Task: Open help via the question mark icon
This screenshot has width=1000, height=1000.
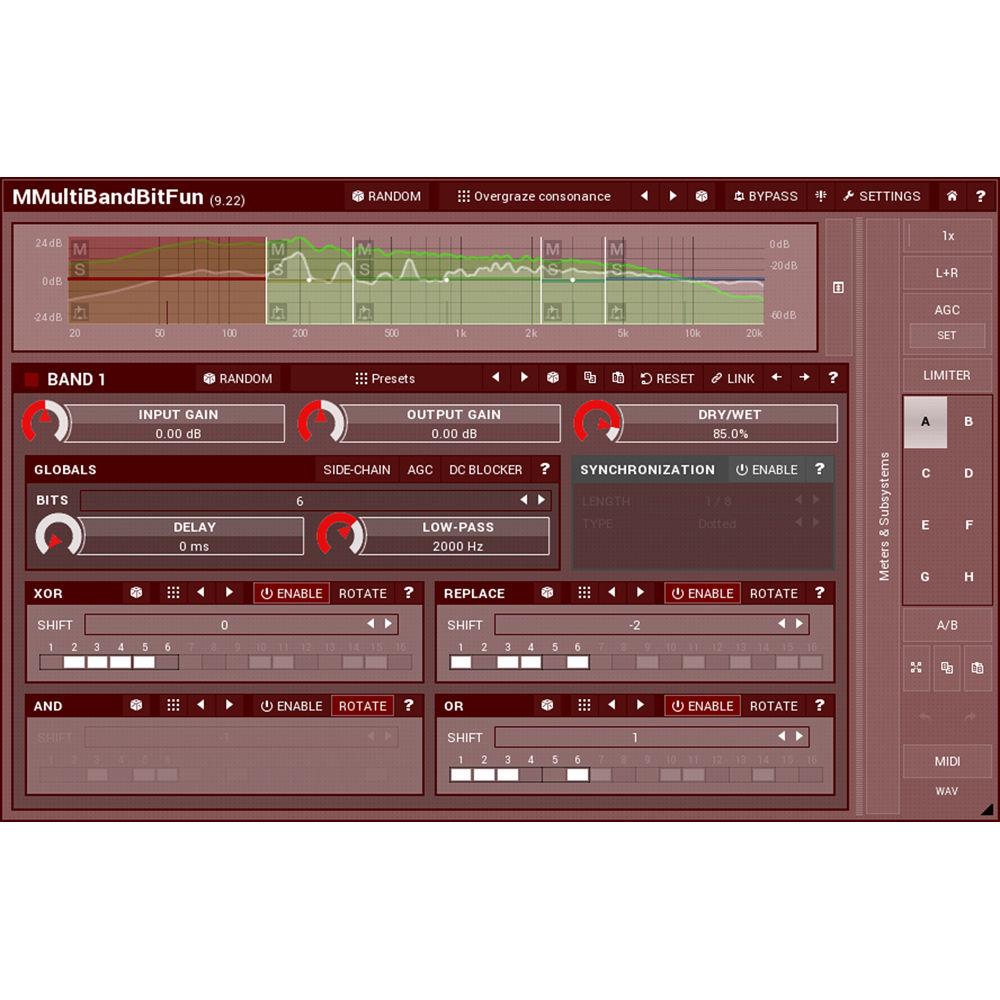Action: click(982, 196)
